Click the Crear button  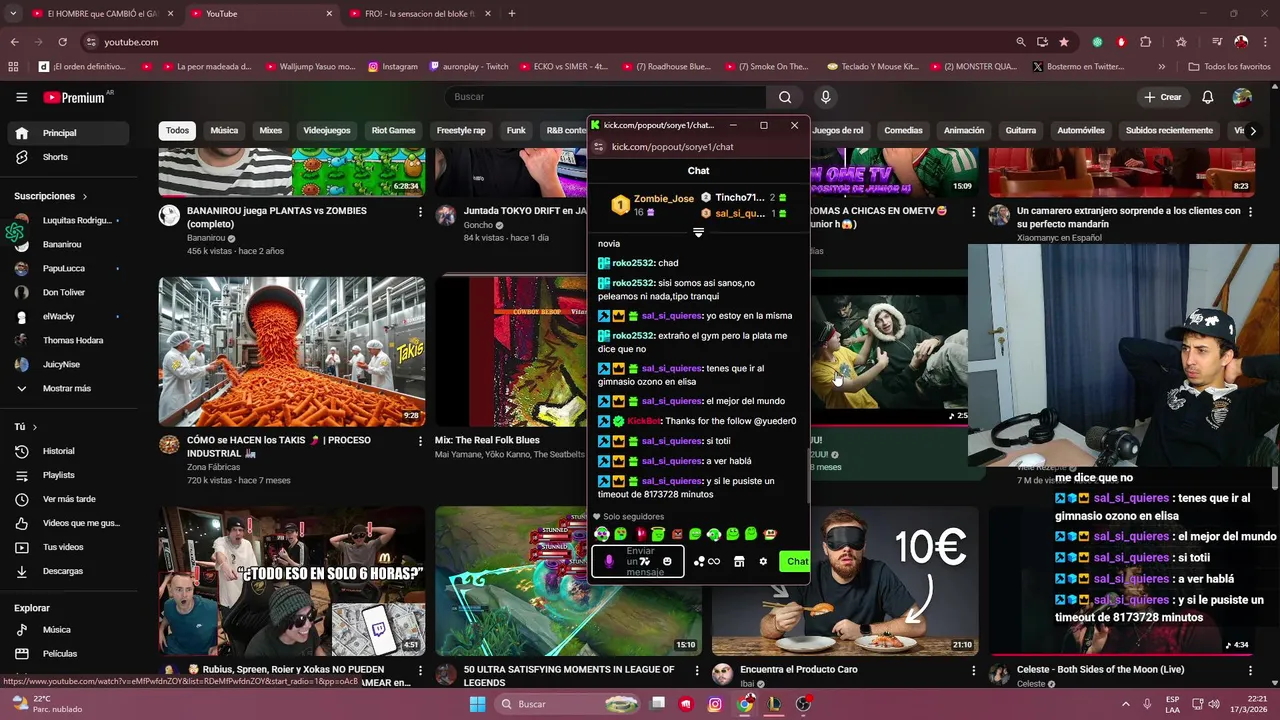tap(1163, 97)
